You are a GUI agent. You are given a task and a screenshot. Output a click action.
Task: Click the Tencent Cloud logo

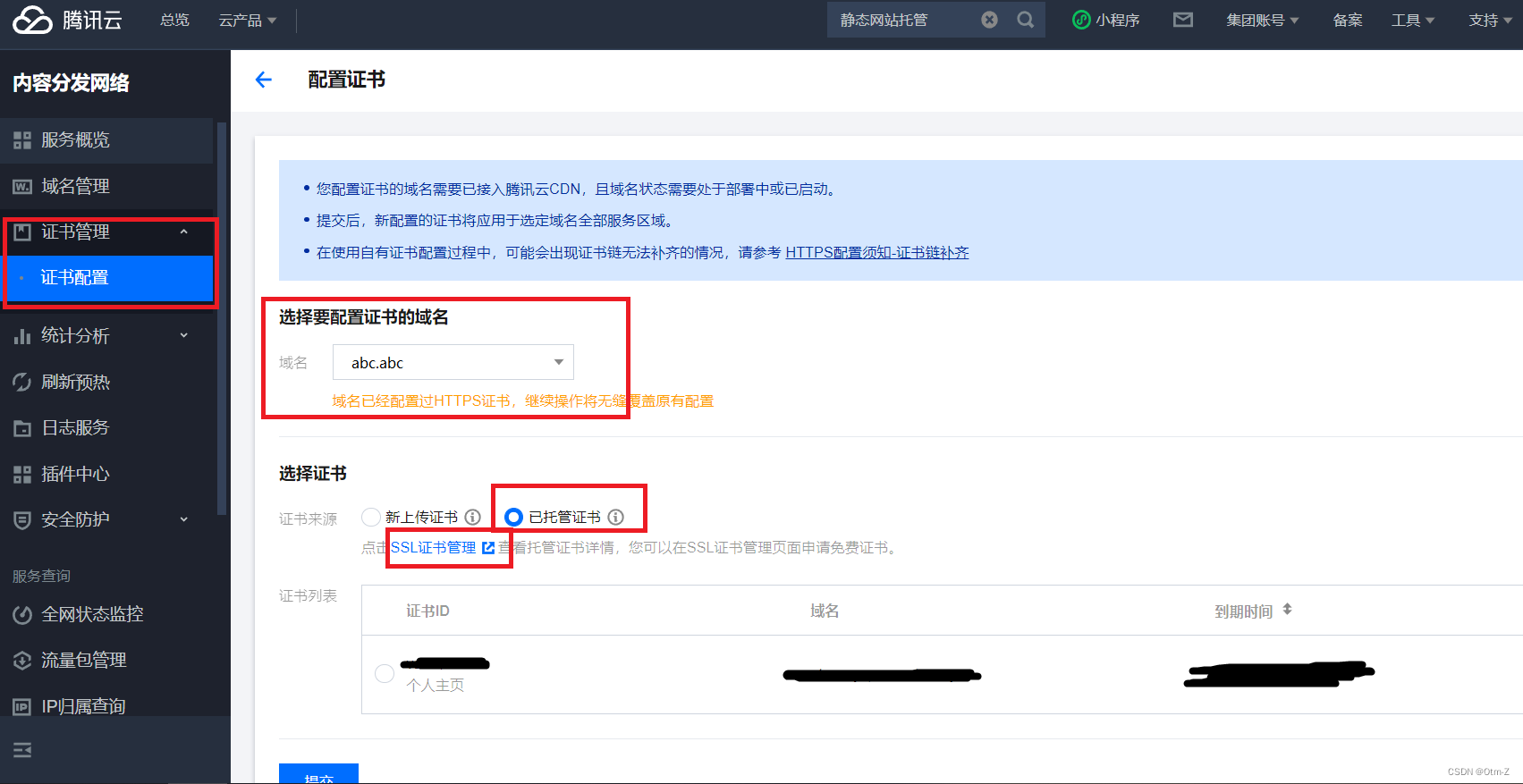point(32,20)
